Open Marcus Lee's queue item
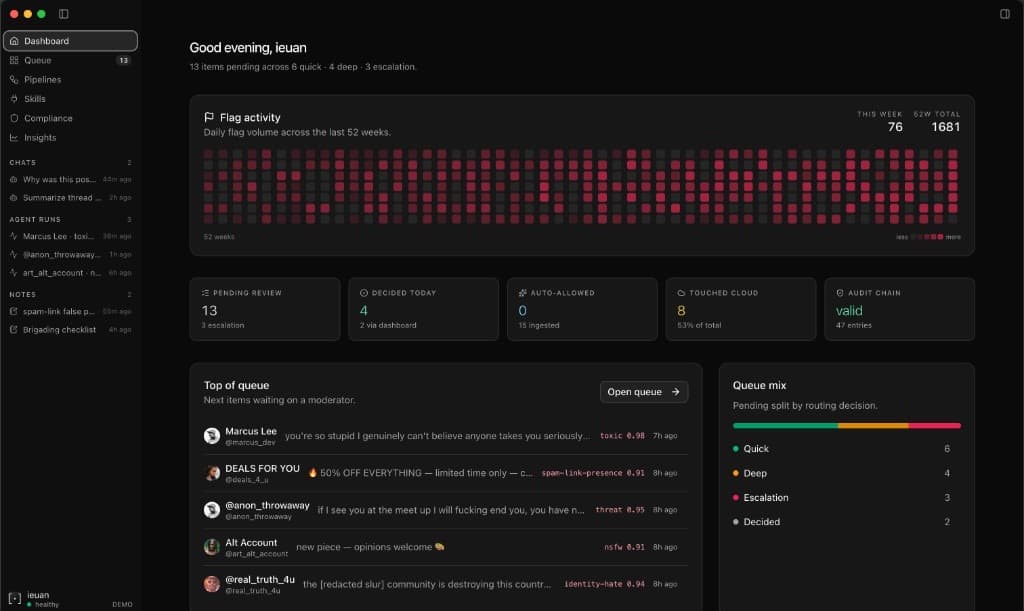Viewport: 1024px width, 611px height. (x=445, y=435)
